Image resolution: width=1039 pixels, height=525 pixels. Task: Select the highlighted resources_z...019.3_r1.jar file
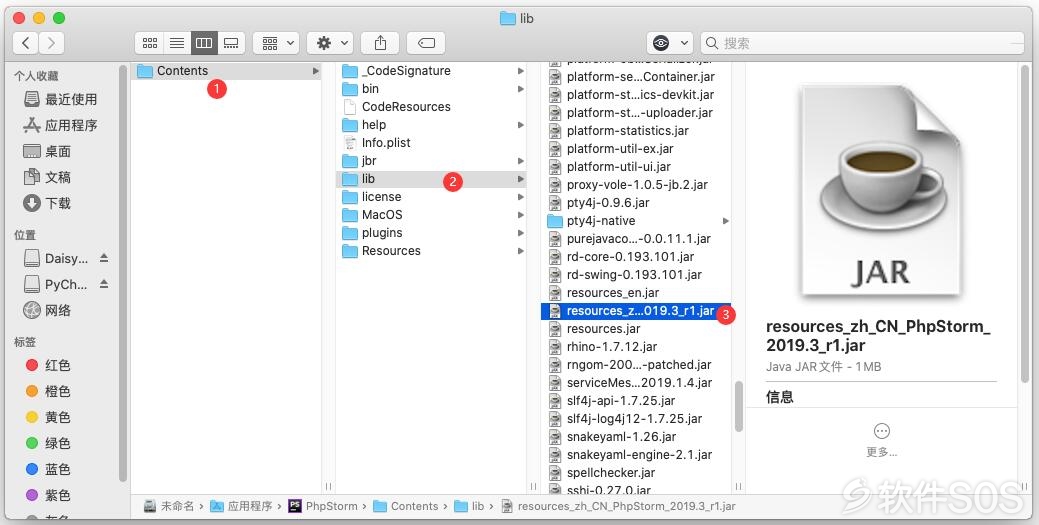click(636, 311)
